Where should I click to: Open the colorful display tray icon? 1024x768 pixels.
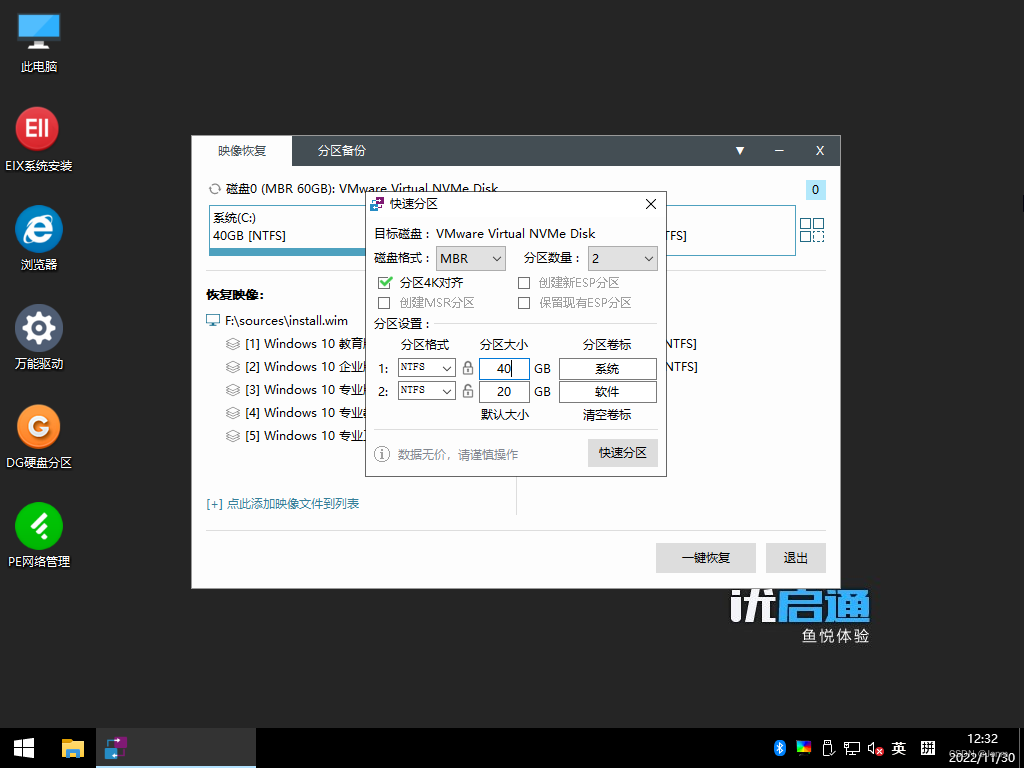[803, 748]
